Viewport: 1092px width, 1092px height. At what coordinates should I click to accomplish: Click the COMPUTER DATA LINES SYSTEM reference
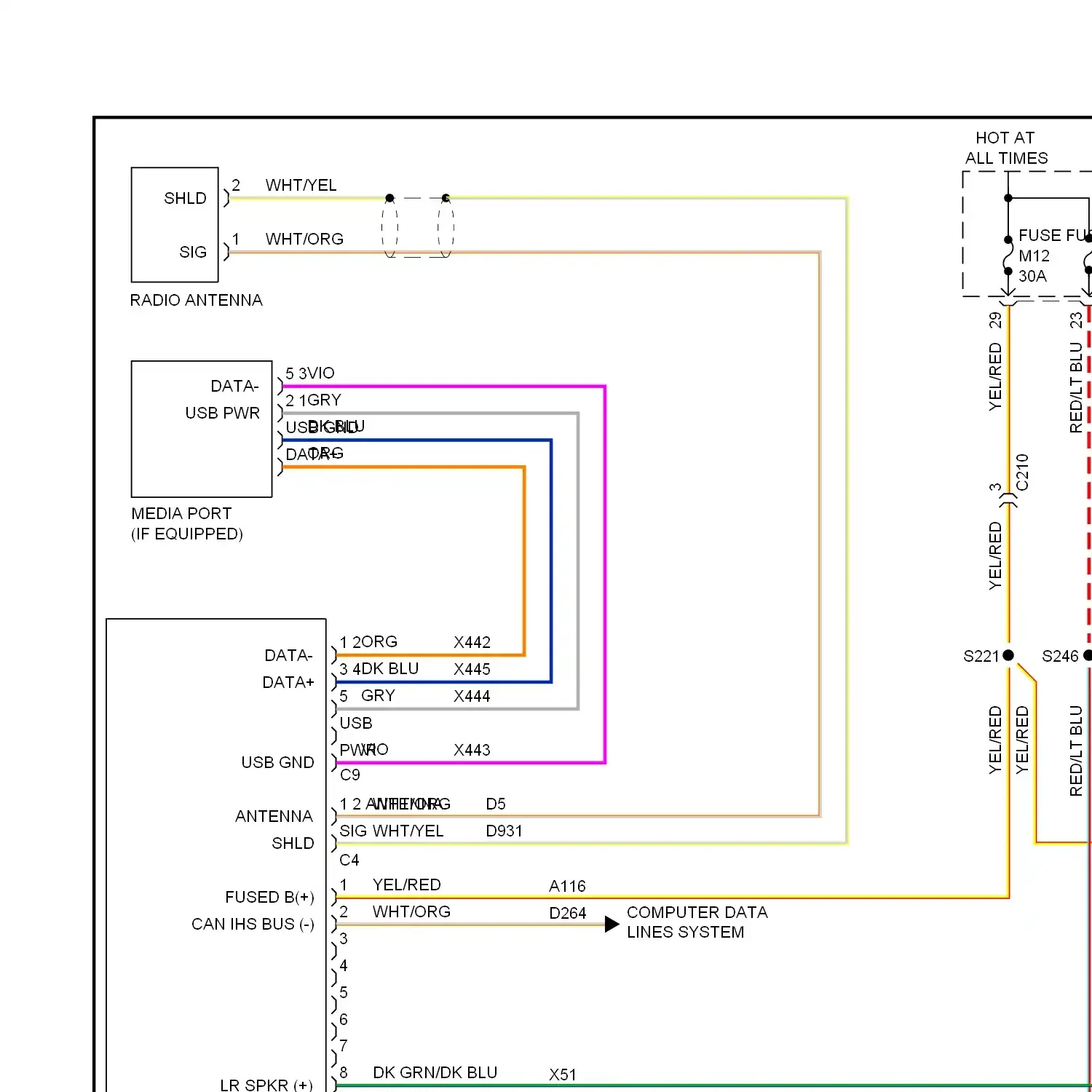(x=697, y=922)
